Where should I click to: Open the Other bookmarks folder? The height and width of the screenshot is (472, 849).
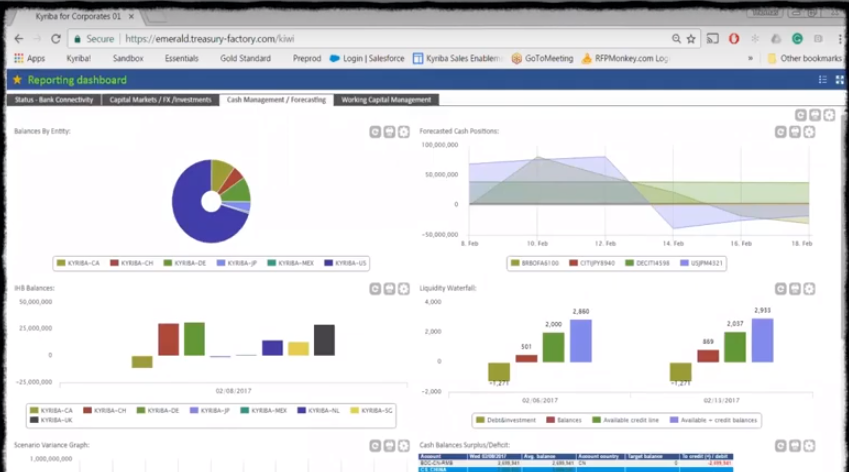pos(805,58)
